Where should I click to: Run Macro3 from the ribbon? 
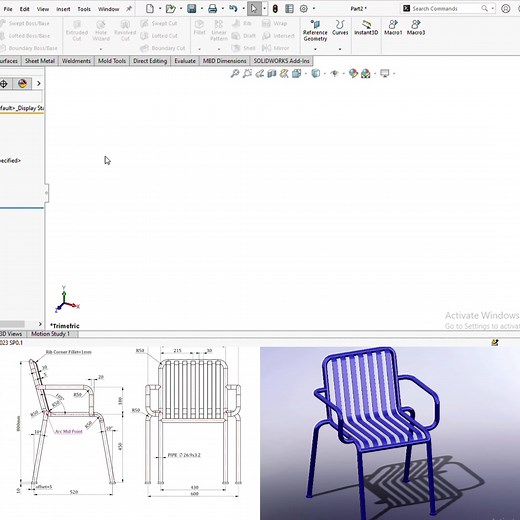(x=416, y=27)
